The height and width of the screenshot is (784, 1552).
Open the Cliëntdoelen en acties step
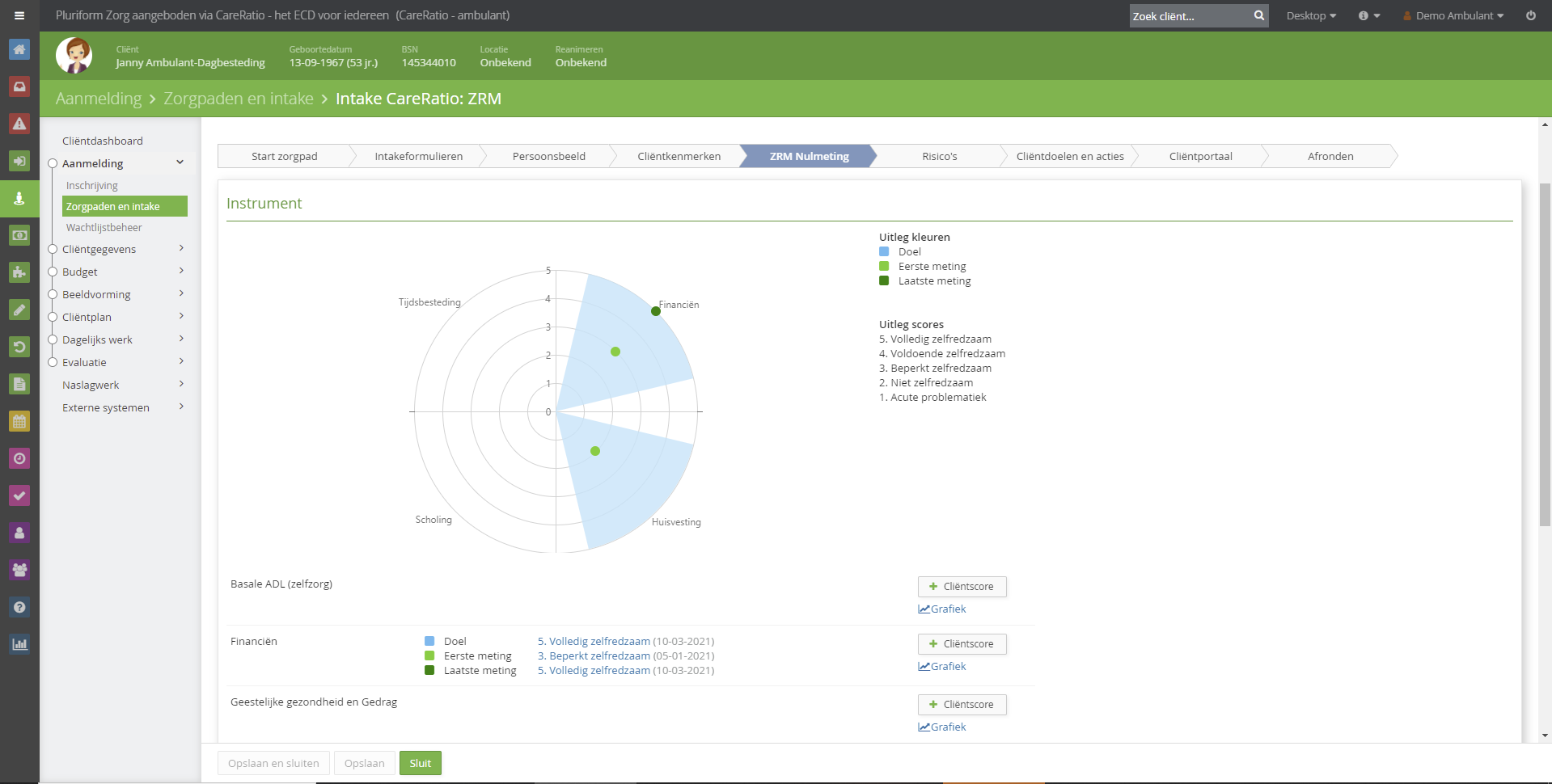(x=1069, y=156)
